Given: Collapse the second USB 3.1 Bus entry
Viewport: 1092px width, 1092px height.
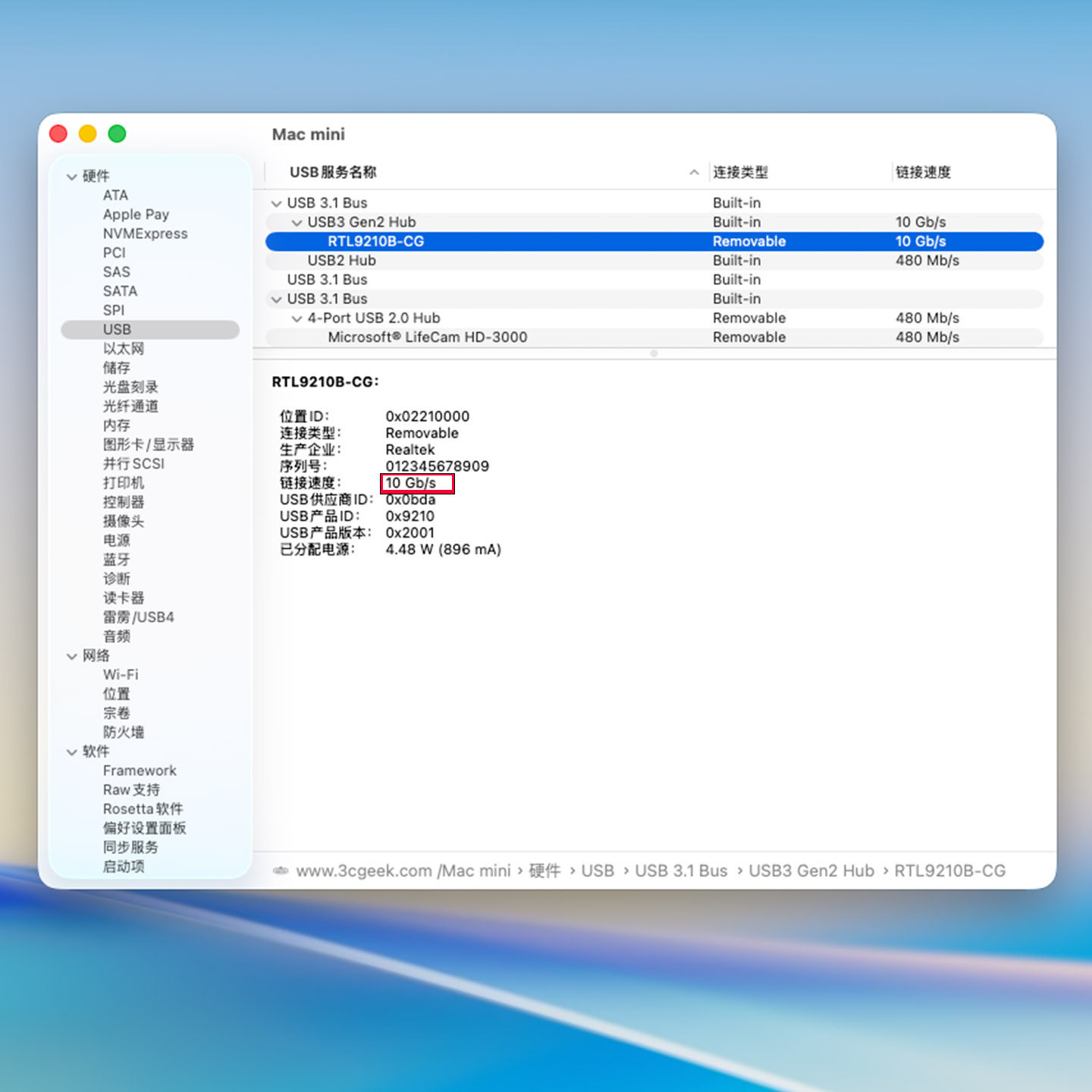Looking at the screenshot, I should tap(276, 299).
